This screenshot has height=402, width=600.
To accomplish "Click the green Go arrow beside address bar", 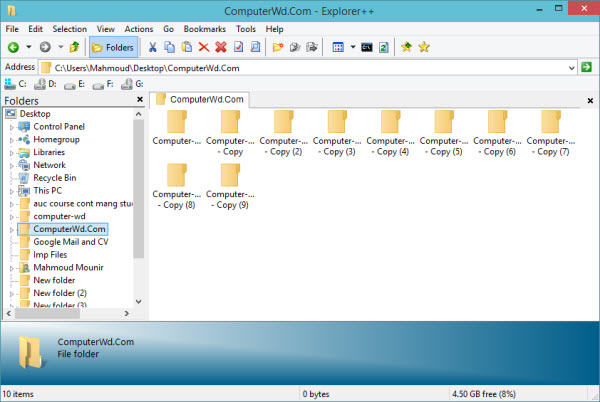I will [x=586, y=67].
